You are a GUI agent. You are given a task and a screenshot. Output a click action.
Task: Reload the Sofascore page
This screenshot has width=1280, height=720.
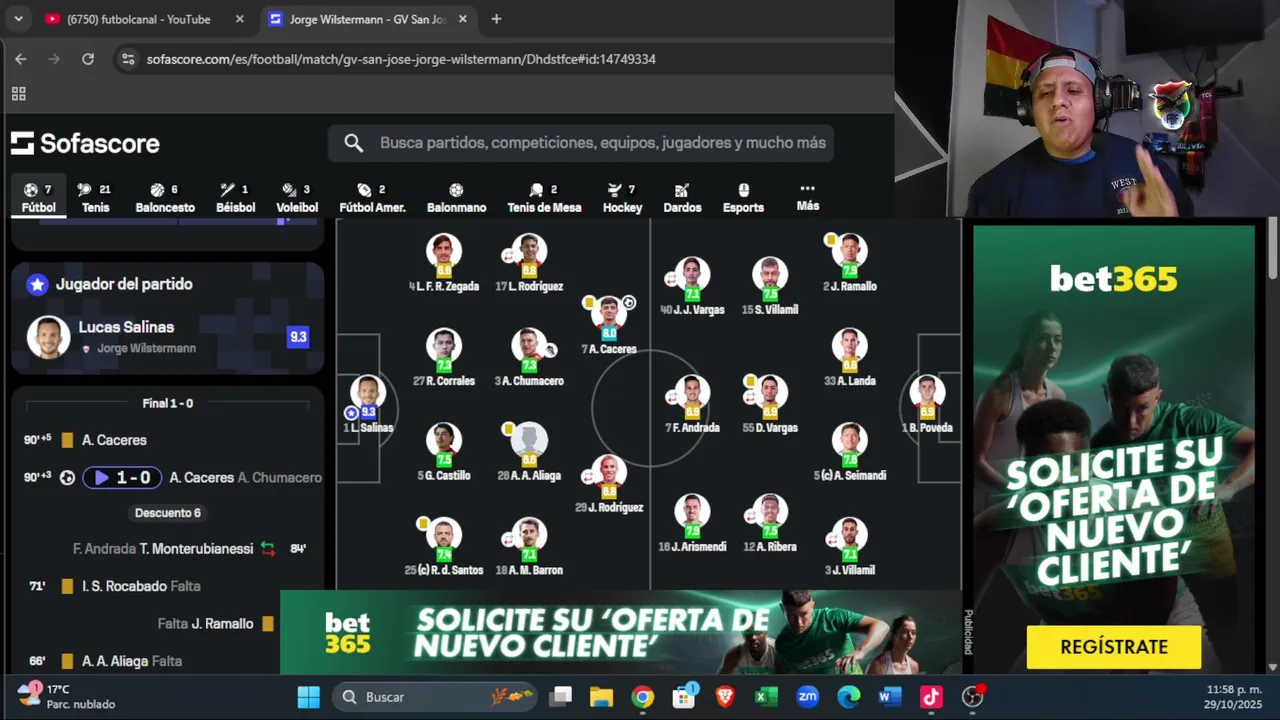[x=88, y=59]
